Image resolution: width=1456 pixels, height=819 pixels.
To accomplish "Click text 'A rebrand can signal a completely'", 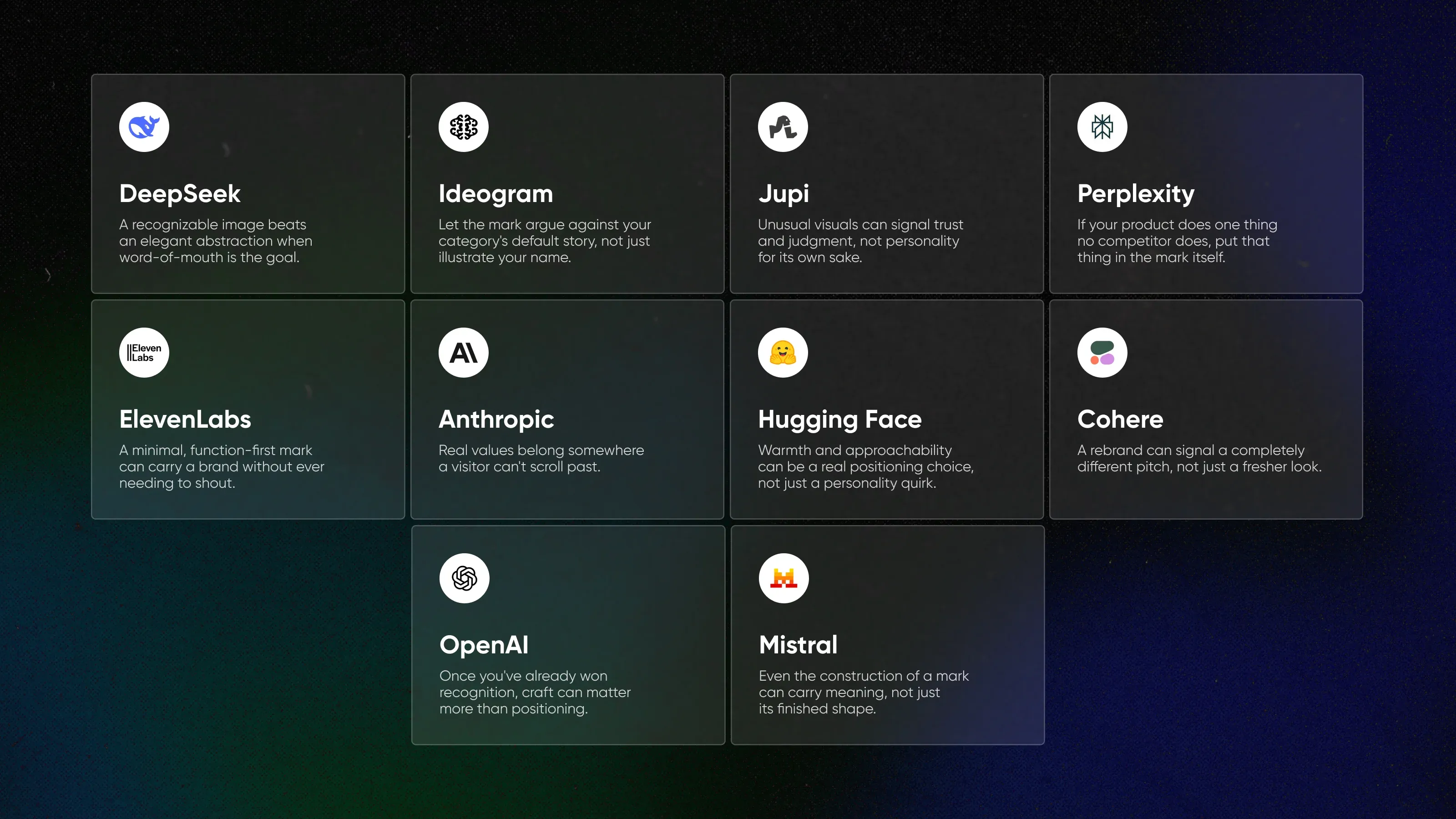I will tap(1191, 450).
